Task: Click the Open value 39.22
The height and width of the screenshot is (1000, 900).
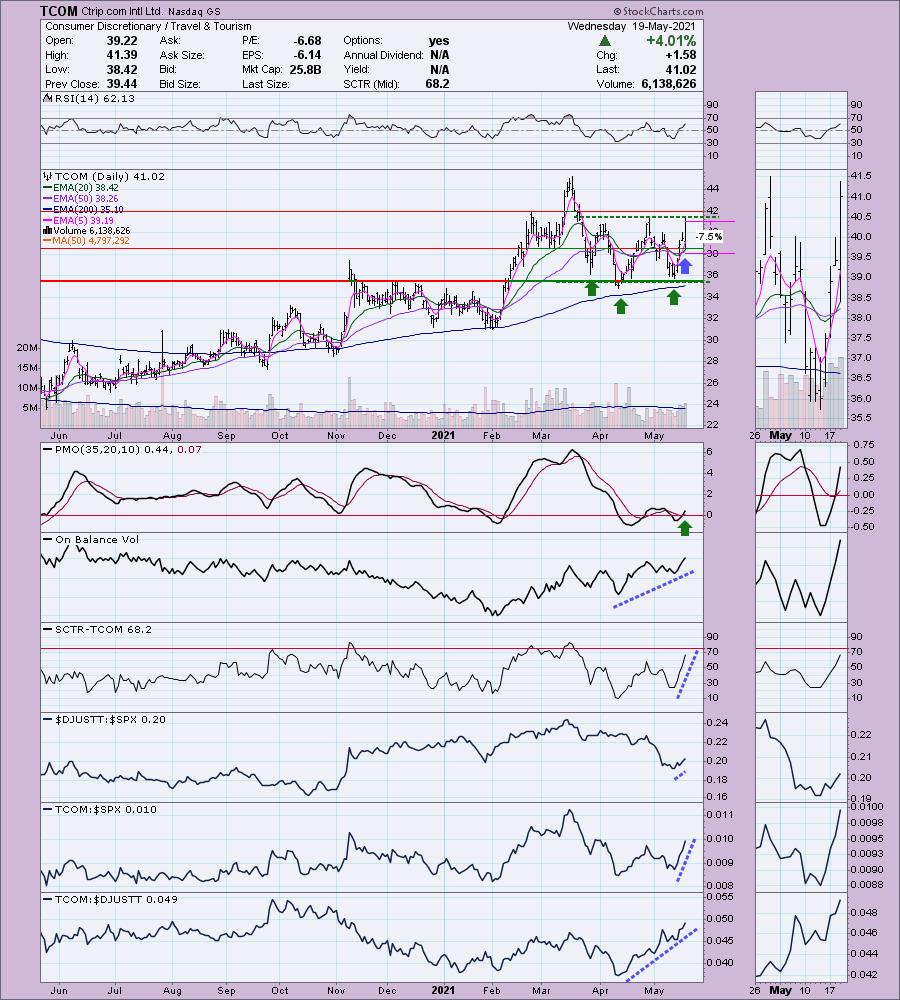Action: pos(122,40)
